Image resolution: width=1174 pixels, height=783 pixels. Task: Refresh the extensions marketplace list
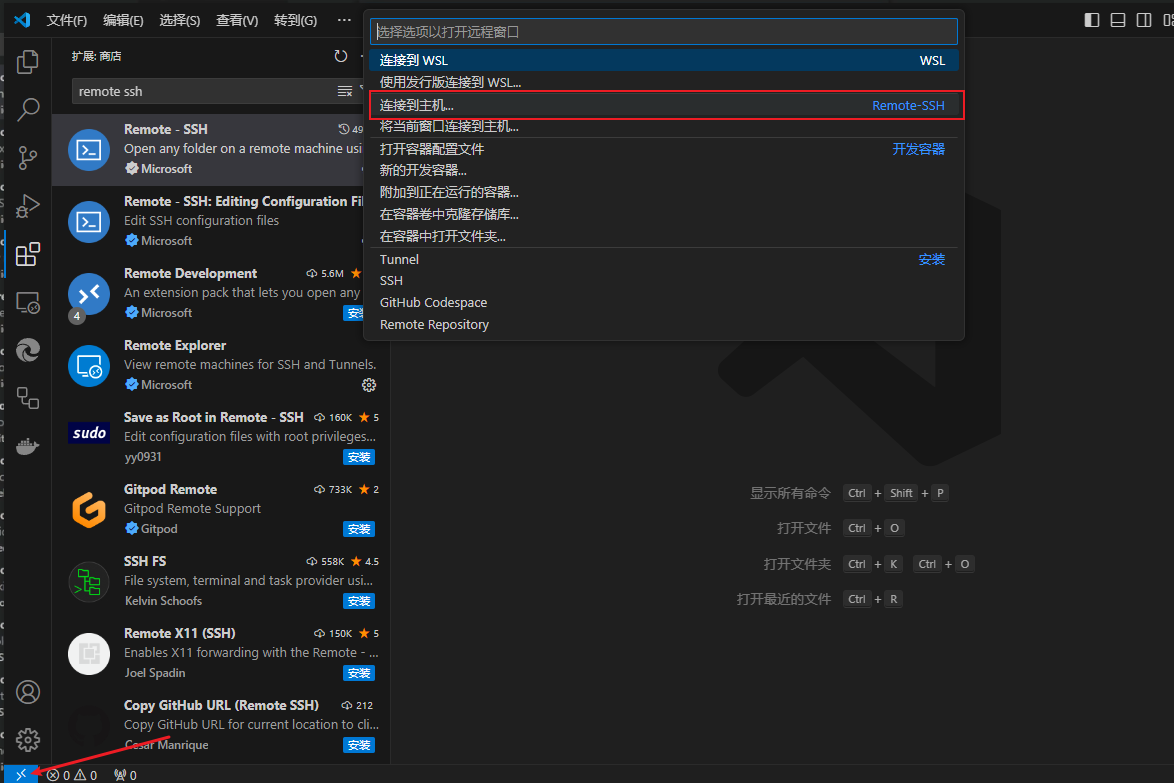pos(341,56)
